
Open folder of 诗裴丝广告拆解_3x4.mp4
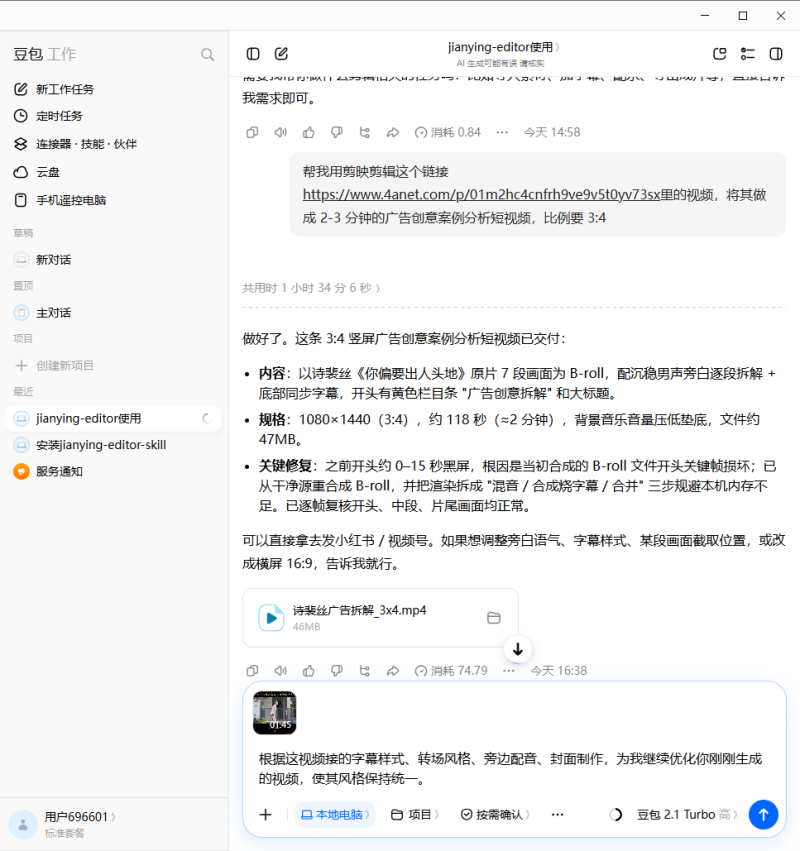[494, 618]
